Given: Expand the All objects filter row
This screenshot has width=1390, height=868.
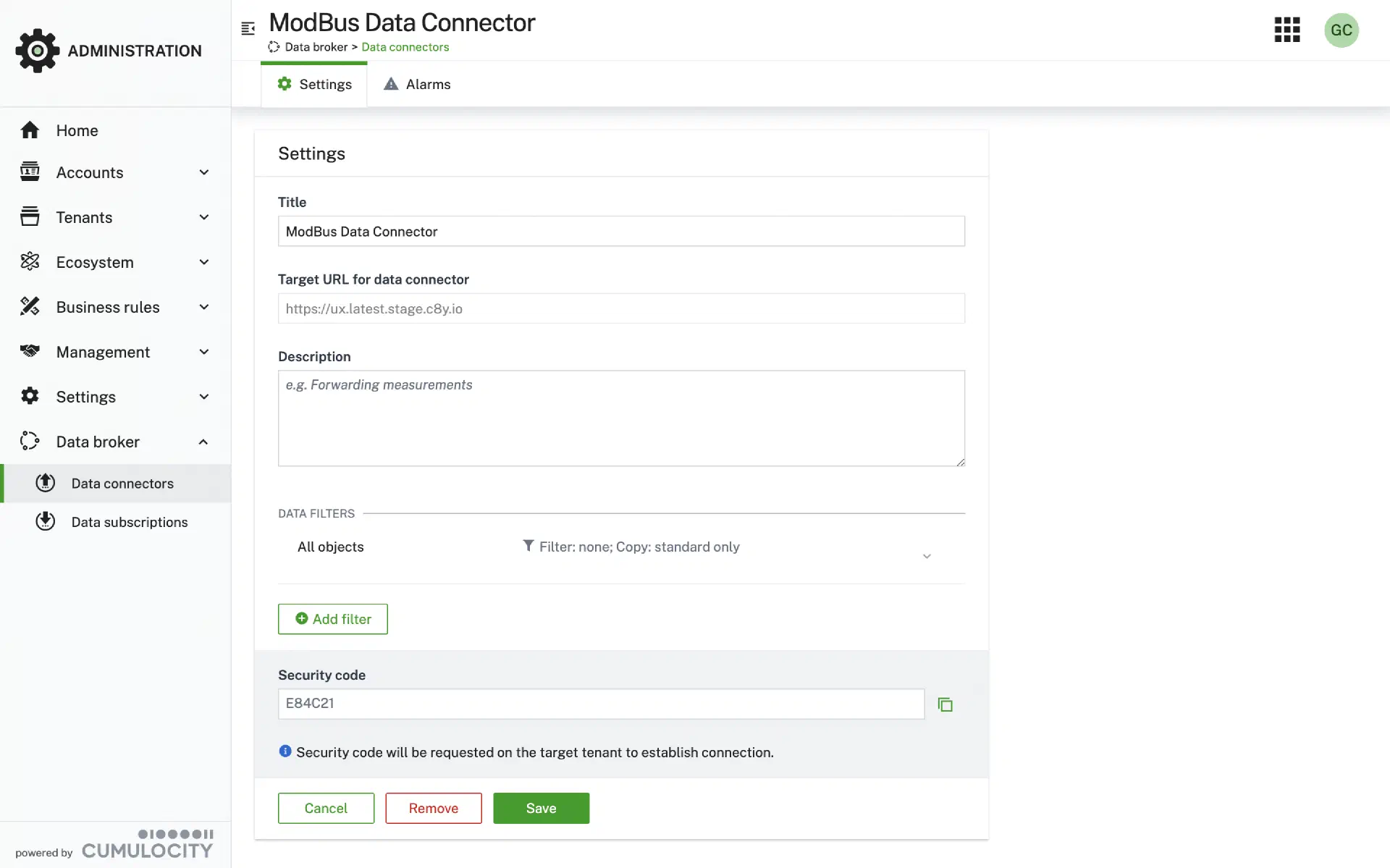Looking at the screenshot, I should point(926,556).
